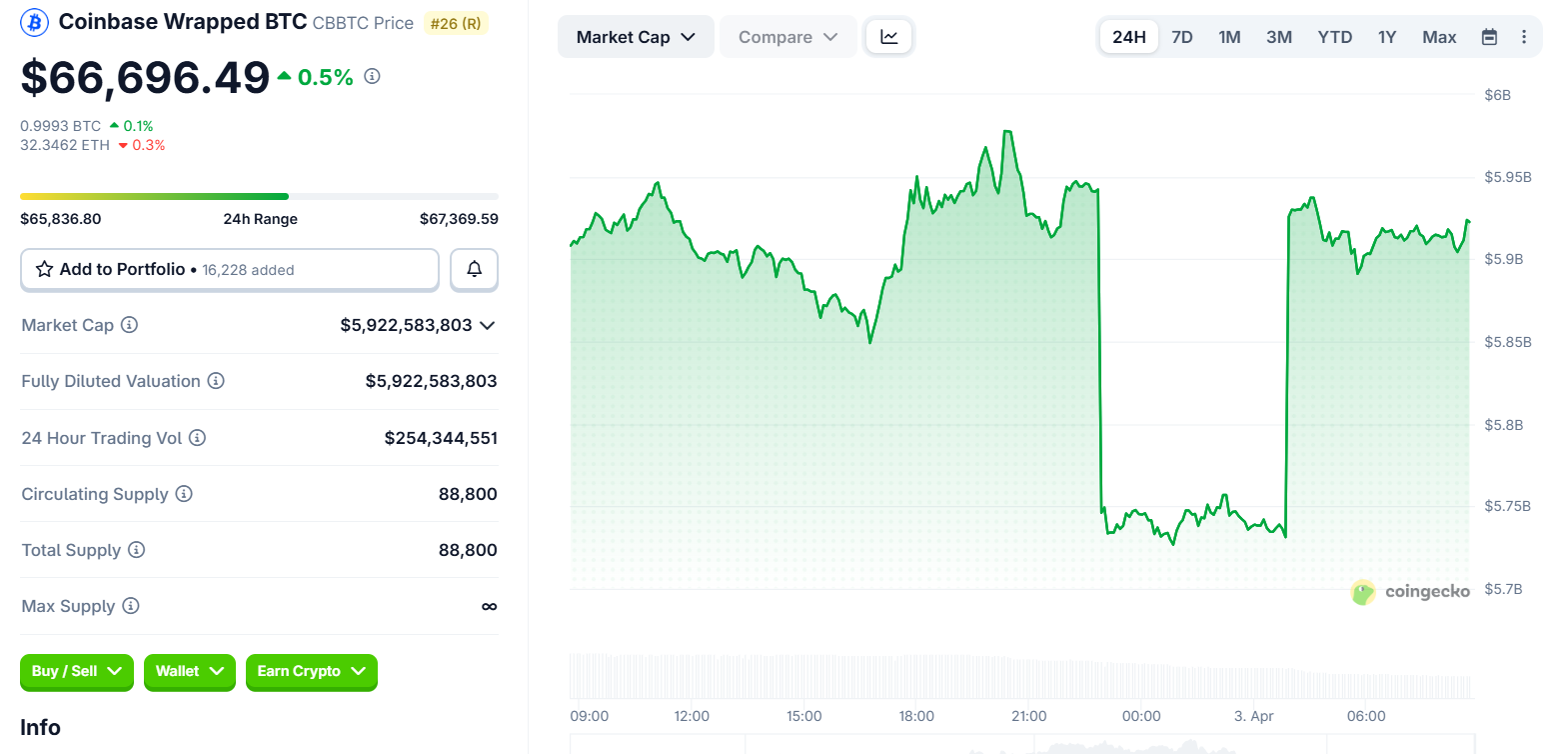Click the Market Cap info icon

(130, 325)
